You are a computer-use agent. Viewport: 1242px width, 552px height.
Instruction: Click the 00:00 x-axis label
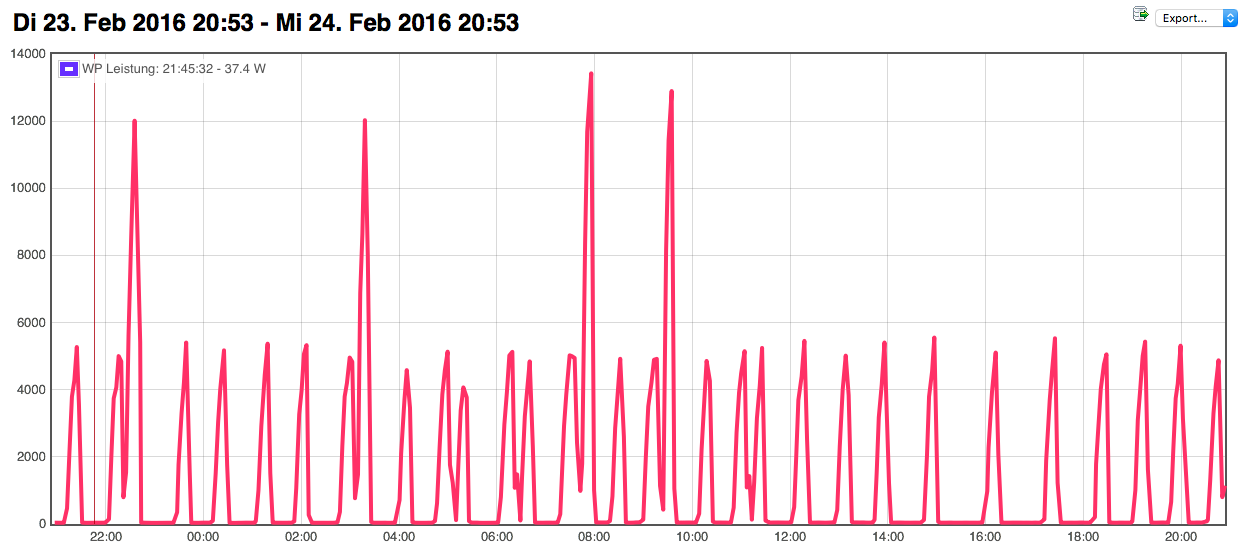point(203,537)
